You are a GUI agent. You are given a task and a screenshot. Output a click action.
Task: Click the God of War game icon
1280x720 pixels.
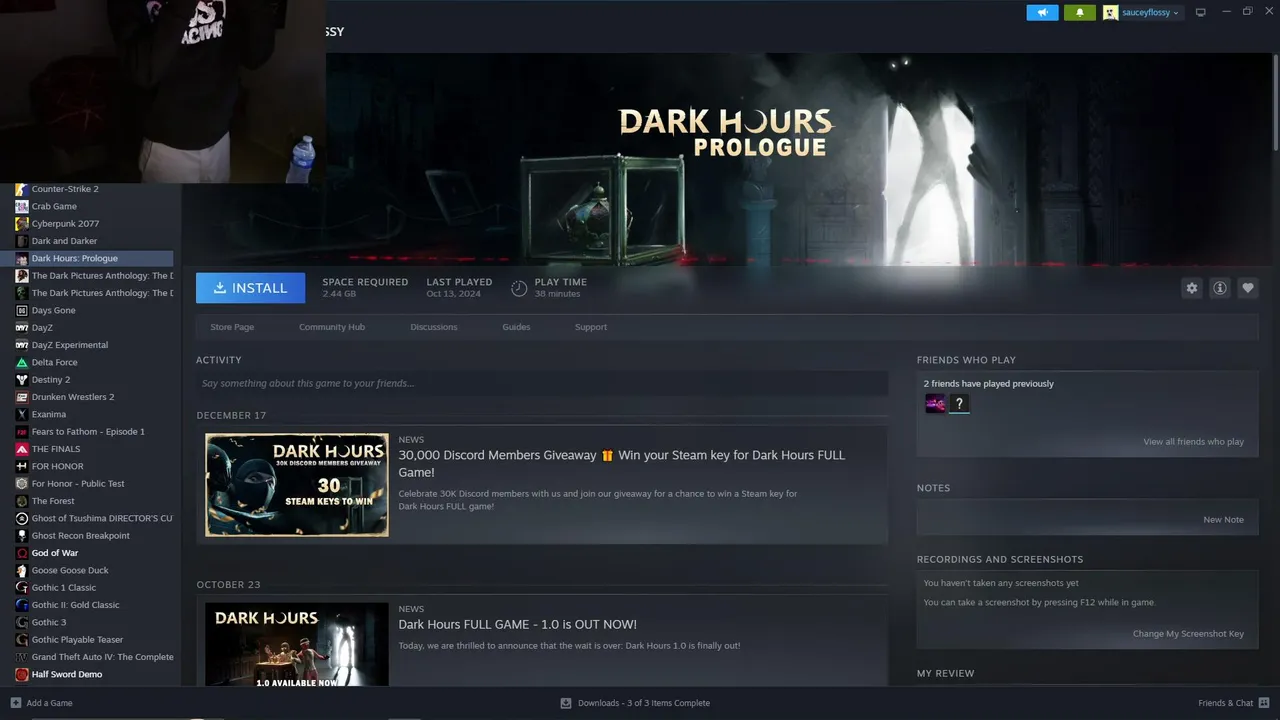tap(22, 553)
